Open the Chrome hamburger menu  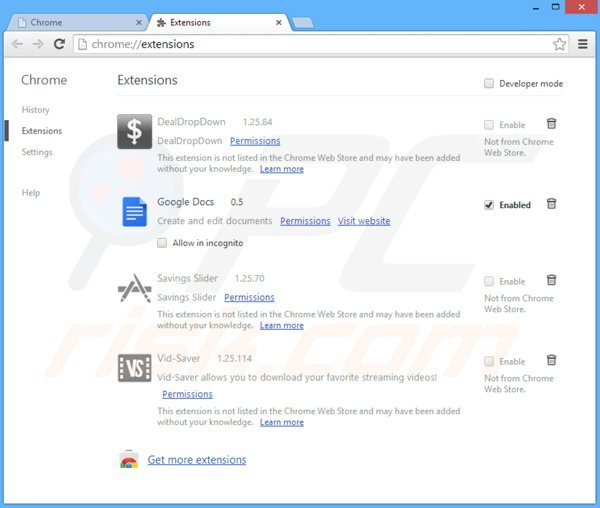pyautogui.click(x=582, y=44)
